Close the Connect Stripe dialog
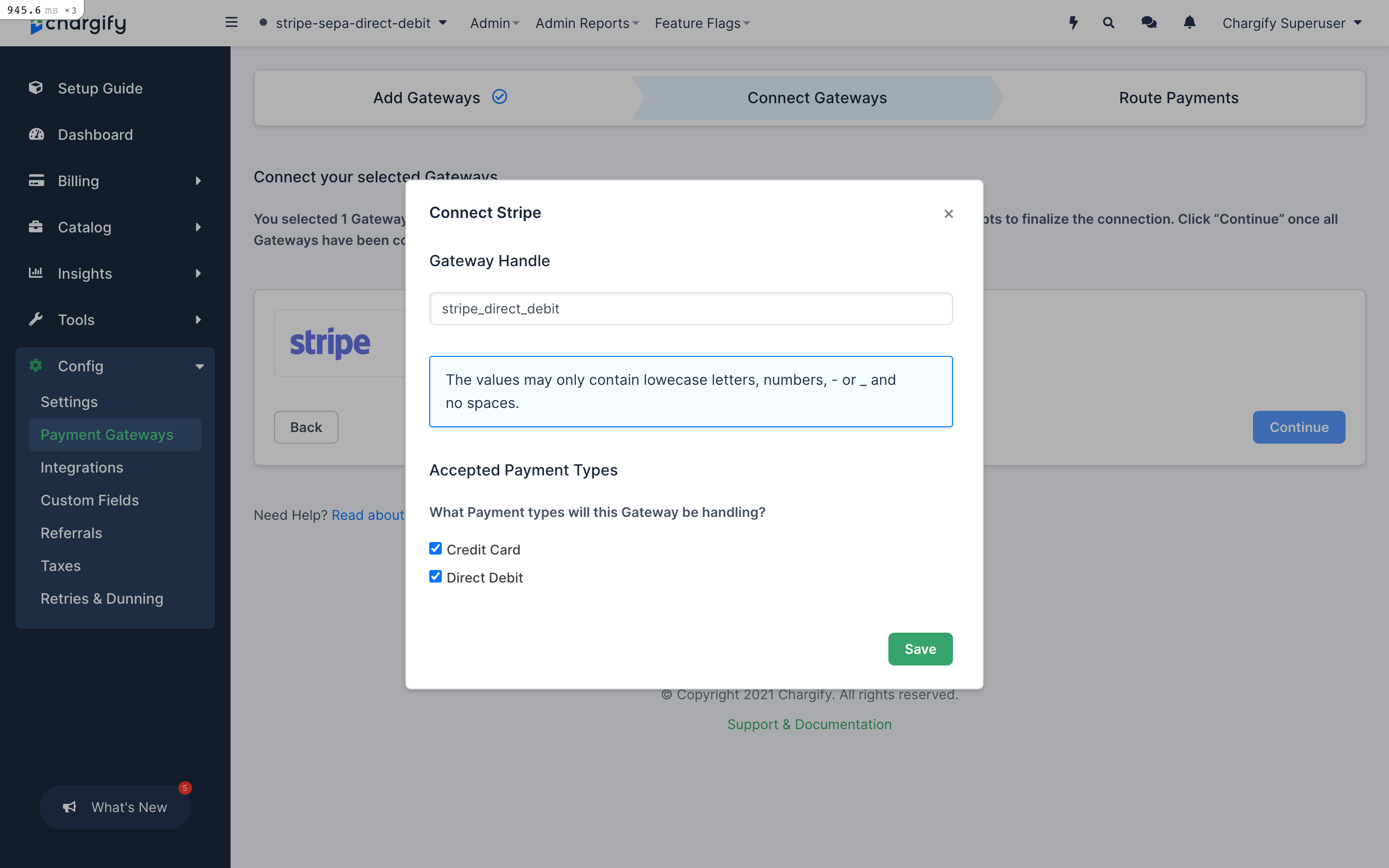 point(948,214)
